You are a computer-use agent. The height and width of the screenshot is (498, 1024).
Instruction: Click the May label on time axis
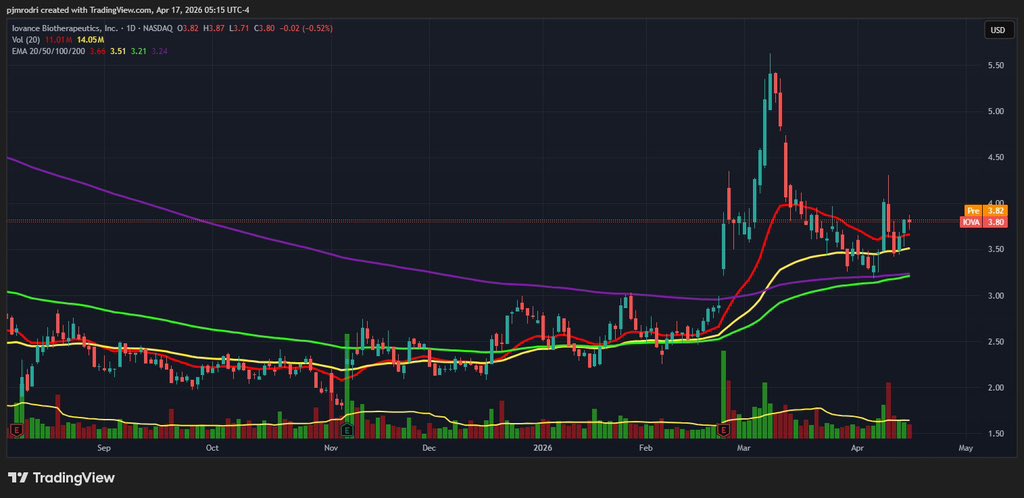coord(967,448)
